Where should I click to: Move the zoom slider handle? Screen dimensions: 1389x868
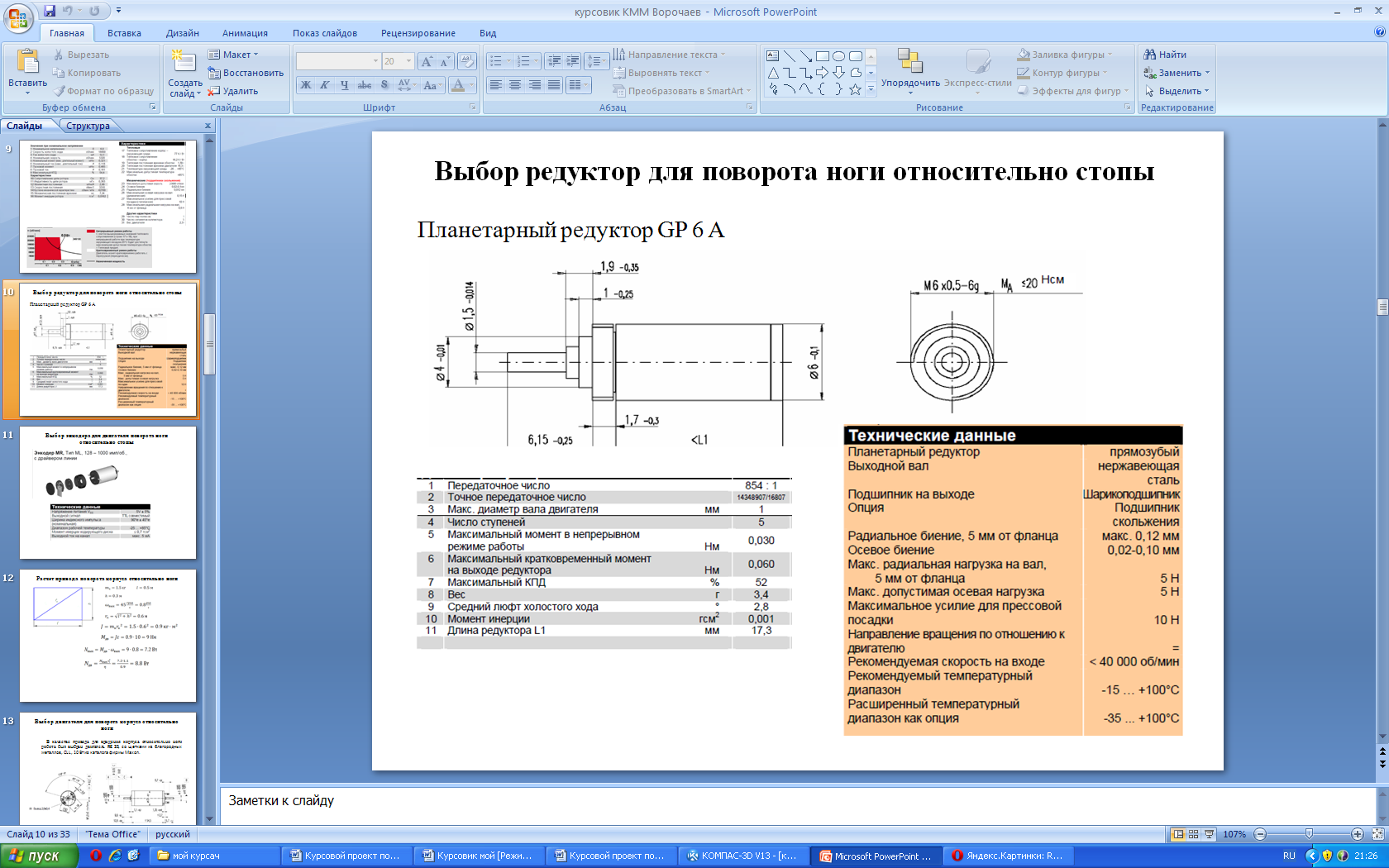click(1309, 834)
